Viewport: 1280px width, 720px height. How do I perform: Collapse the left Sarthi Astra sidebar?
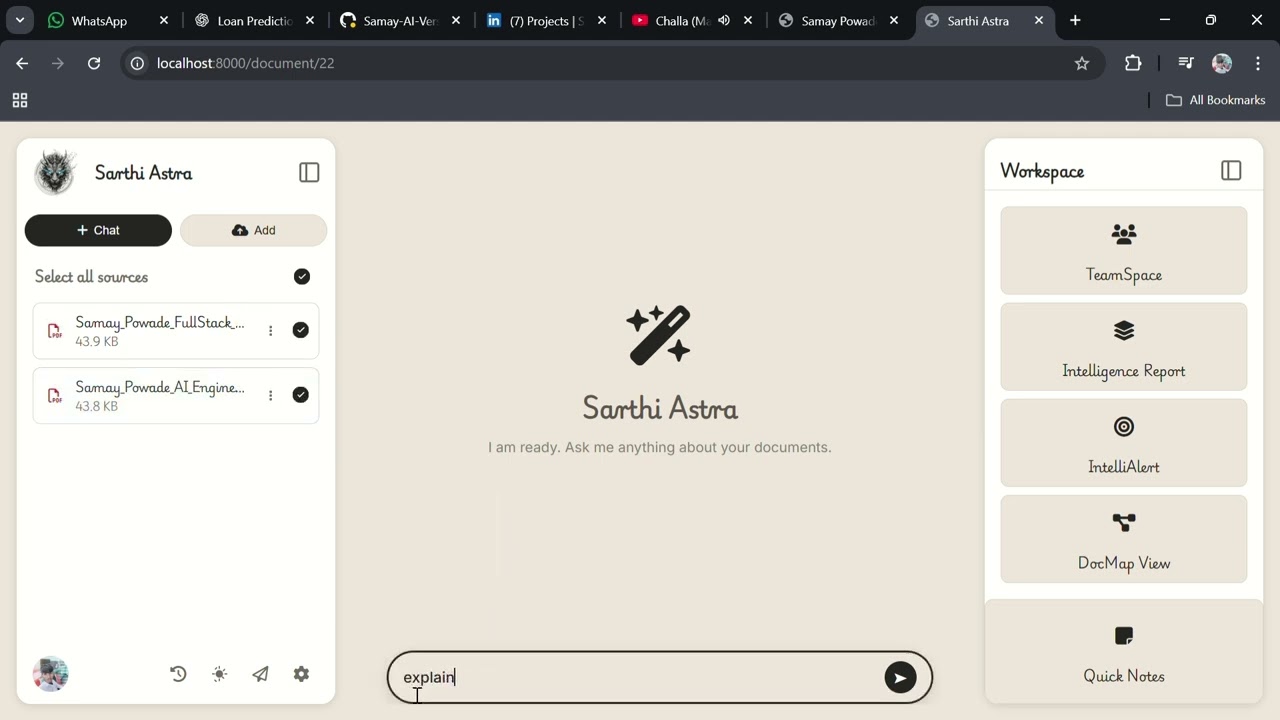309,173
